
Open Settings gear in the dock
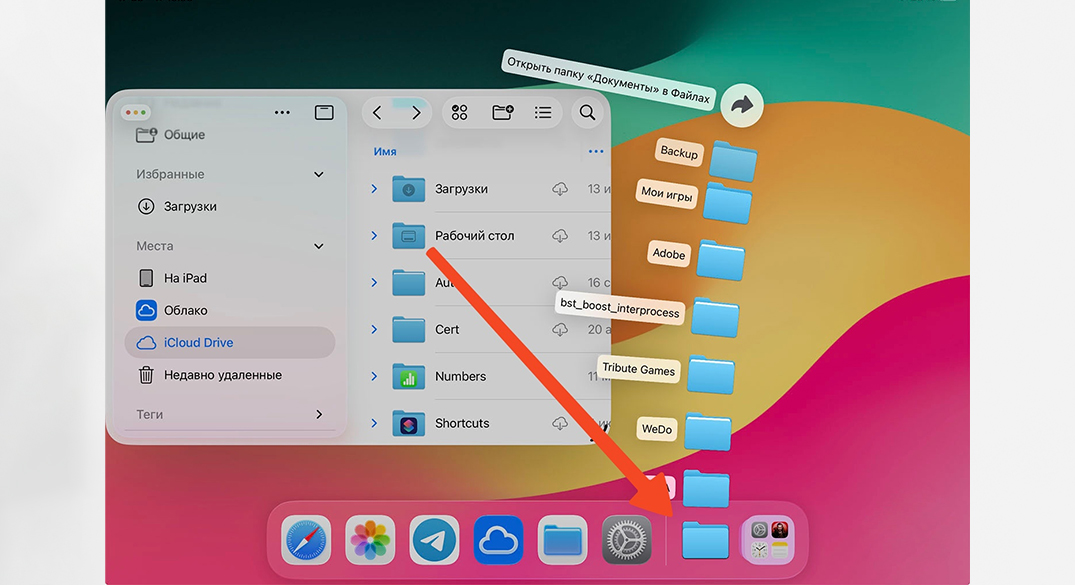click(x=627, y=541)
